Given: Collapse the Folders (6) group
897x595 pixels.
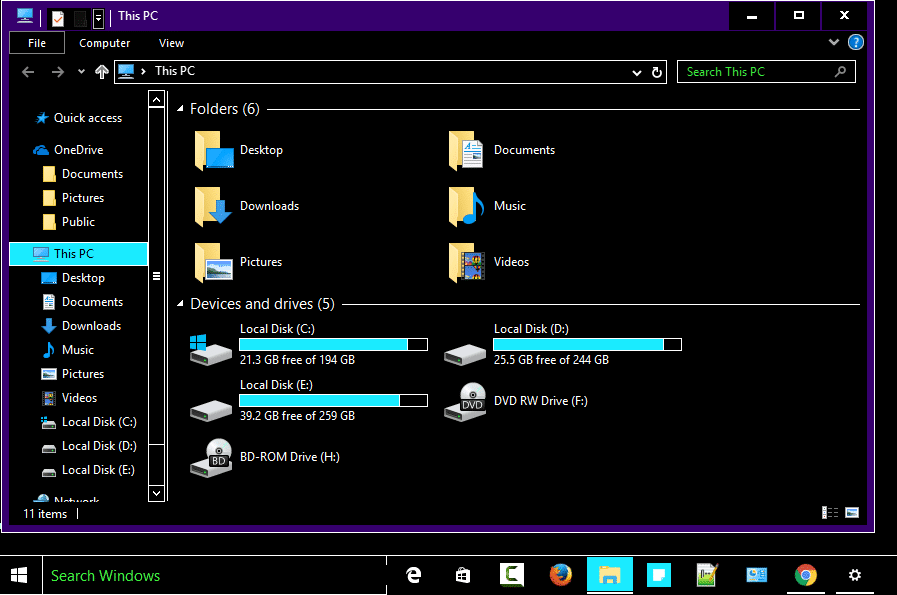Looking at the screenshot, I should (180, 108).
